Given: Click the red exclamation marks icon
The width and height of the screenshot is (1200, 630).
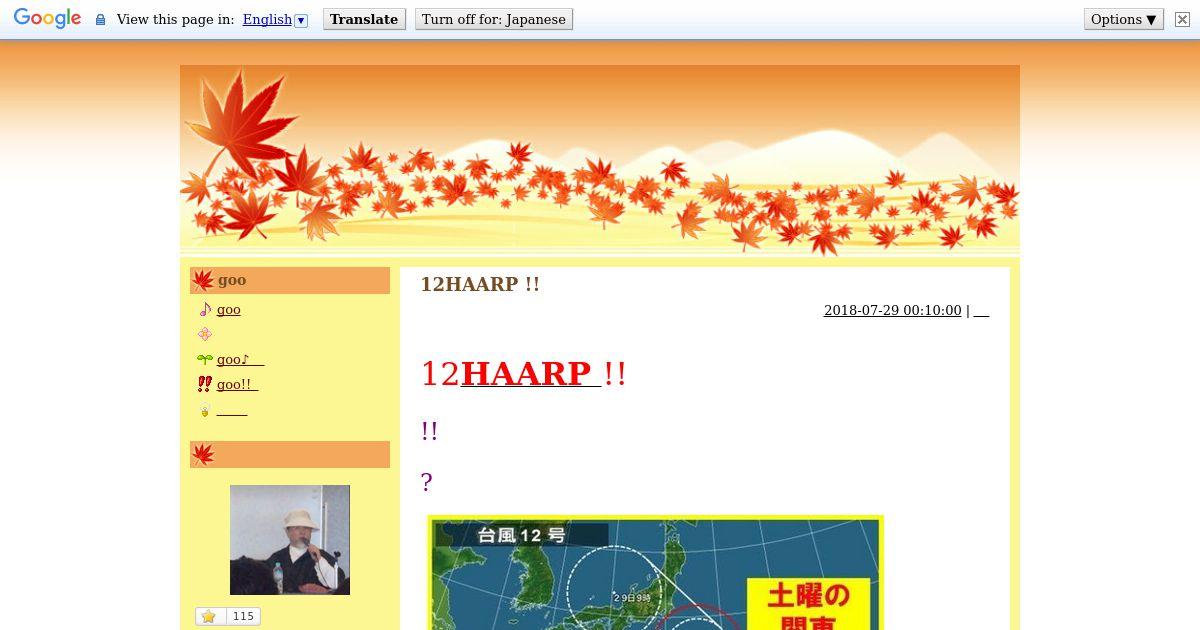Looking at the screenshot, I should tap(205, 384).
